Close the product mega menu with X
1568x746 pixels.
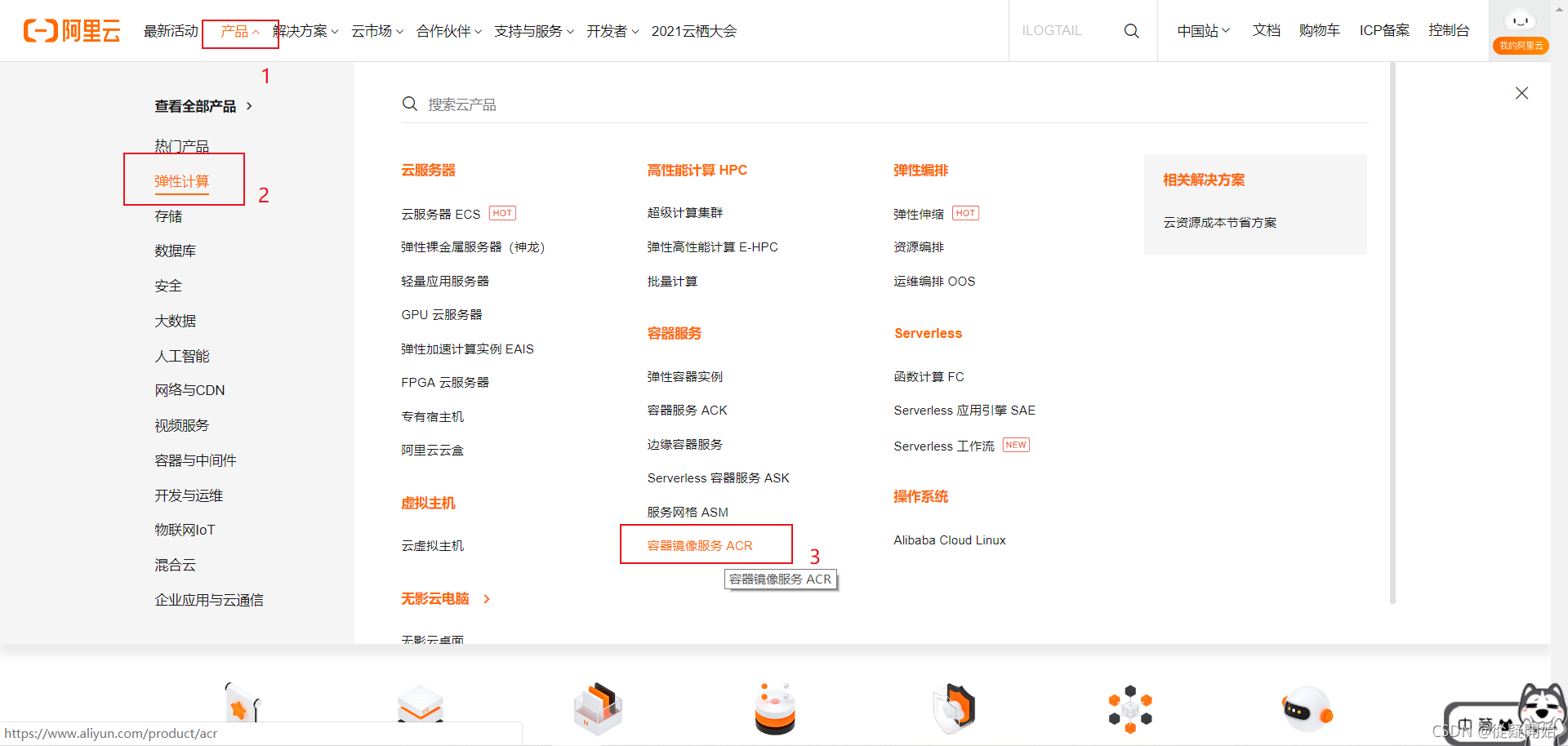(1521, 93)
